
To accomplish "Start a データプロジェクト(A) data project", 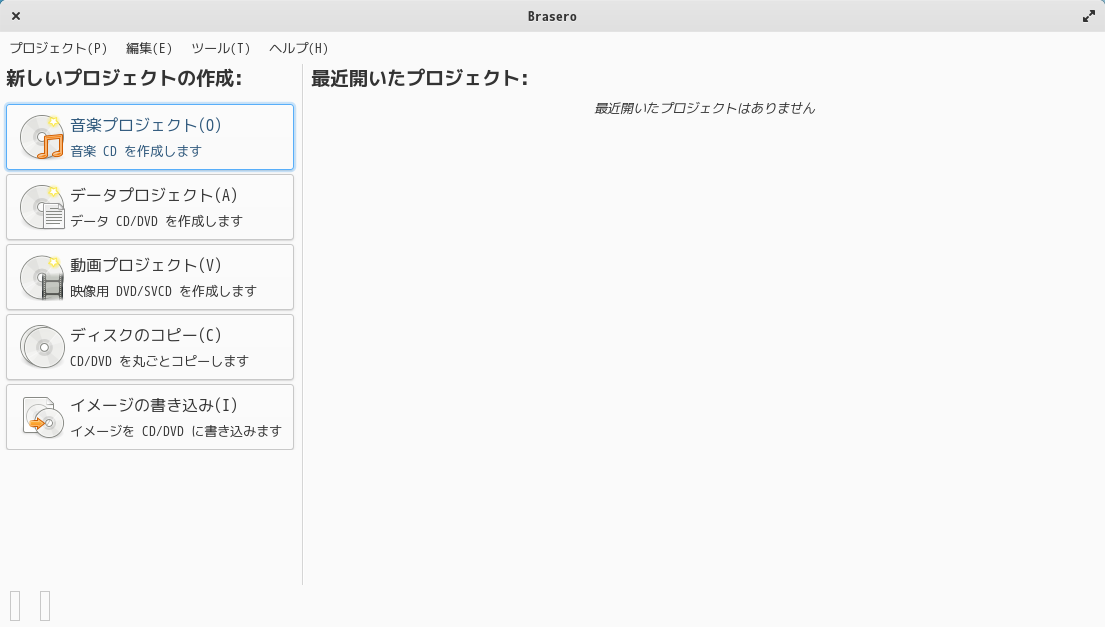I will (150, 207).
